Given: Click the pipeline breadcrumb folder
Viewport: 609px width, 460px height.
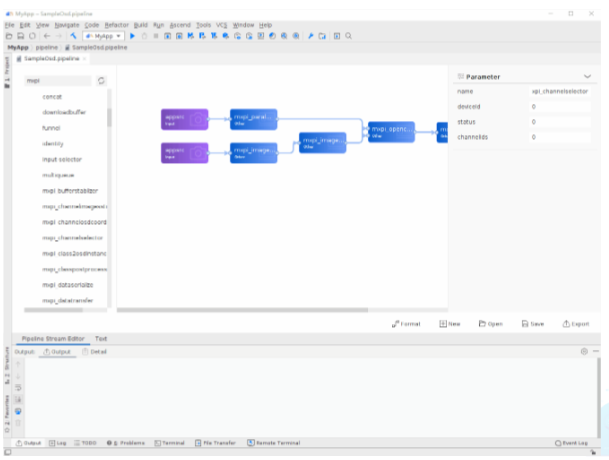Looking at the screenshot, I should click(47, 47).
